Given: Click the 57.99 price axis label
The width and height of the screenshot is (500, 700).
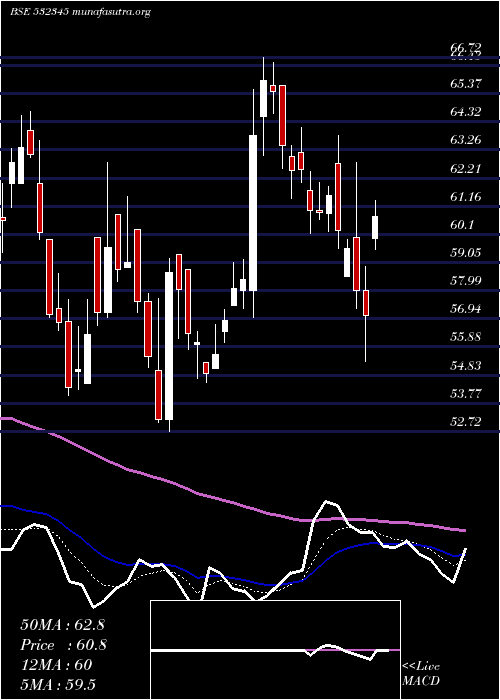Looking at the screenshot, I should point(466,281).
